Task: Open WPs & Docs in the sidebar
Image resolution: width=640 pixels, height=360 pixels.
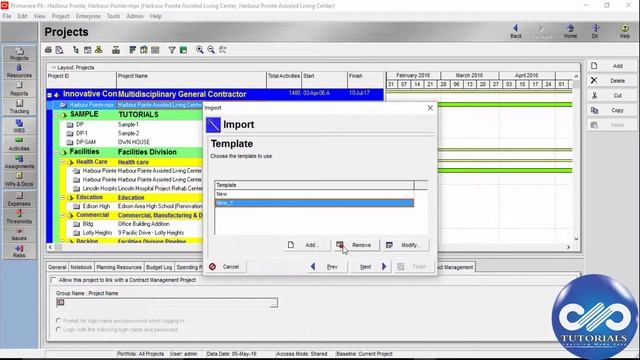Action: coord(19,180)
